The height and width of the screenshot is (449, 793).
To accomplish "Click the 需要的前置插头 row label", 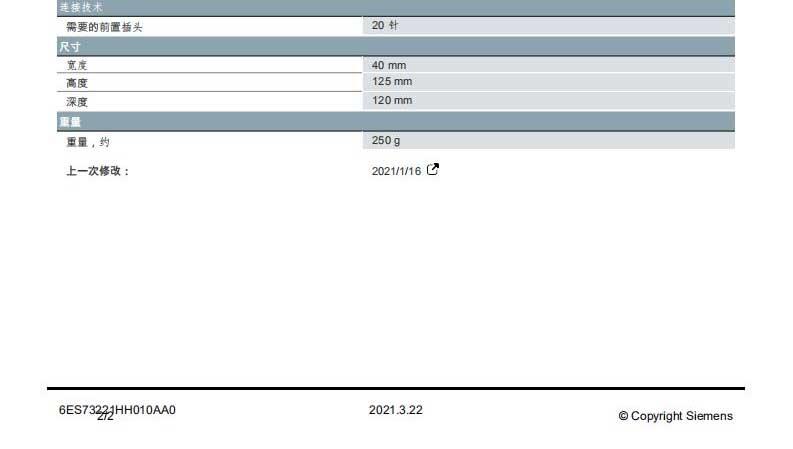I will pos(104,27).
